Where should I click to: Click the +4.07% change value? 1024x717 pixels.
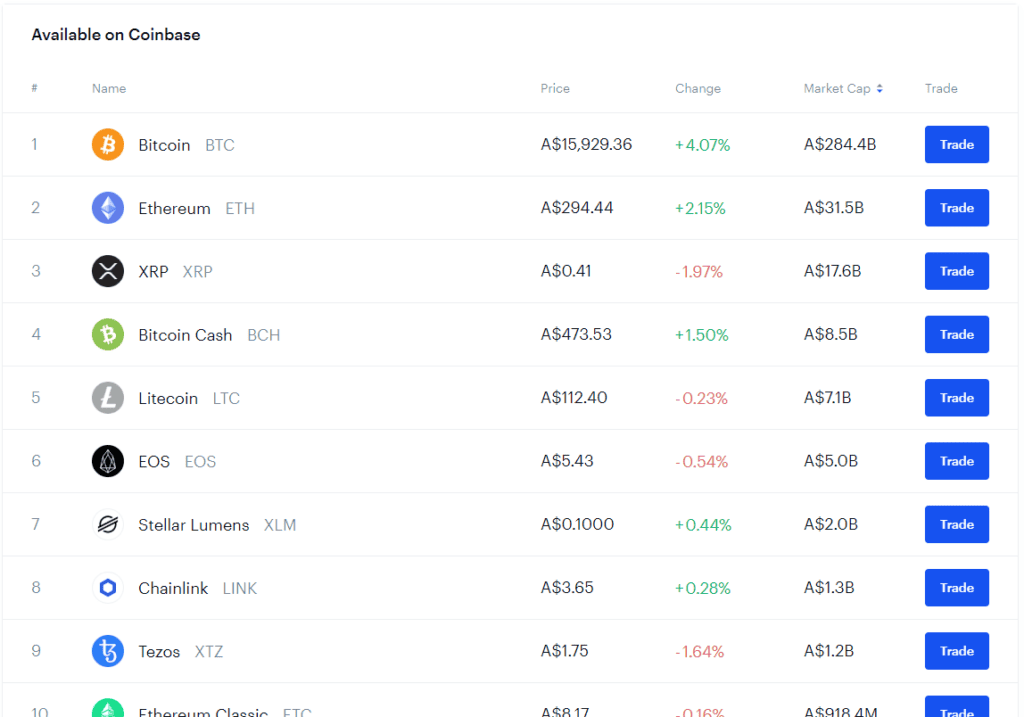(703, 145)
